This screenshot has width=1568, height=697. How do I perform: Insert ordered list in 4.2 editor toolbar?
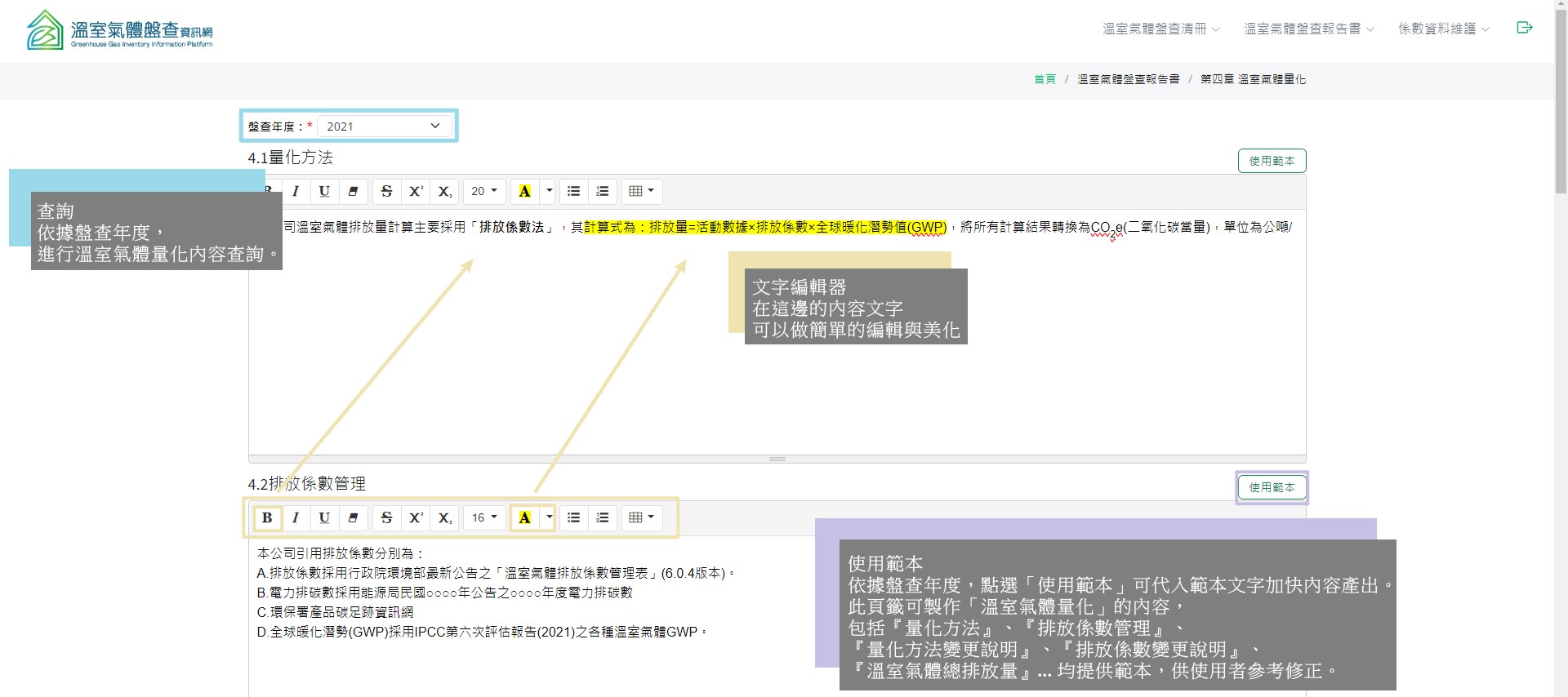pos(603,517)
